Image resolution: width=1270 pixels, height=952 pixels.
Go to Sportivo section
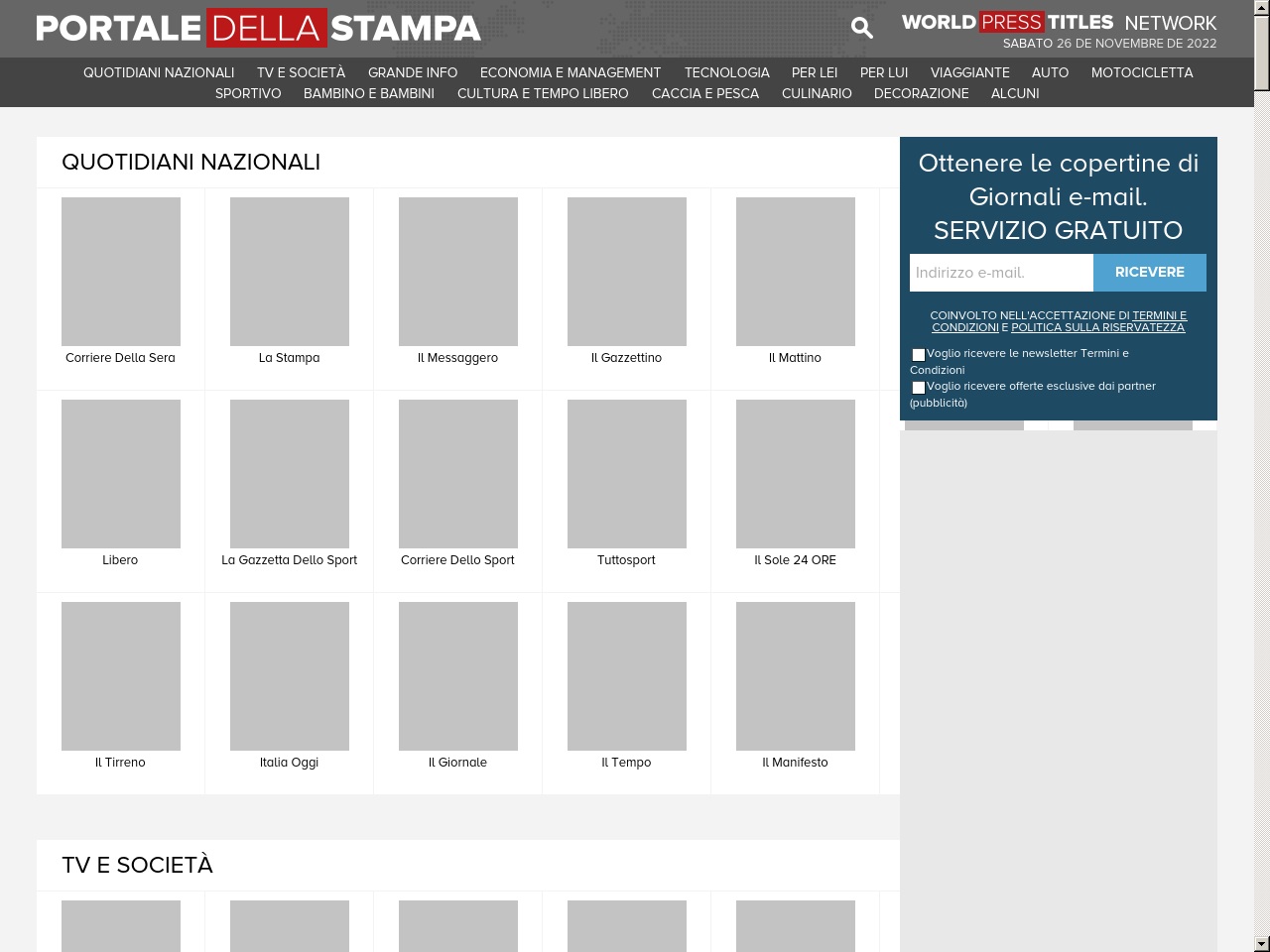248,93
